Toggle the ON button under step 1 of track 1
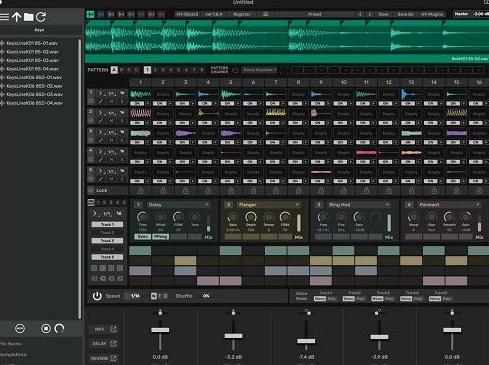489x365 pixels. coord(137,103)
